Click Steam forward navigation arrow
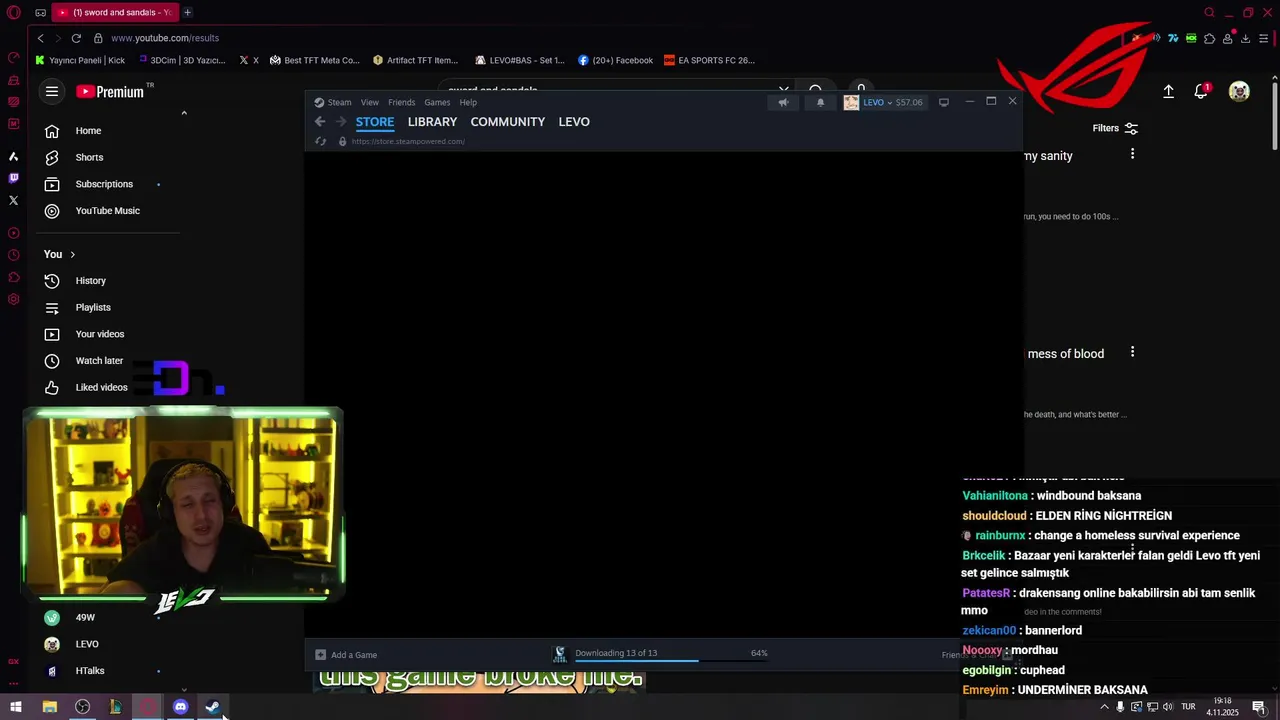The image size is (1280, 720). coord(340,122)
